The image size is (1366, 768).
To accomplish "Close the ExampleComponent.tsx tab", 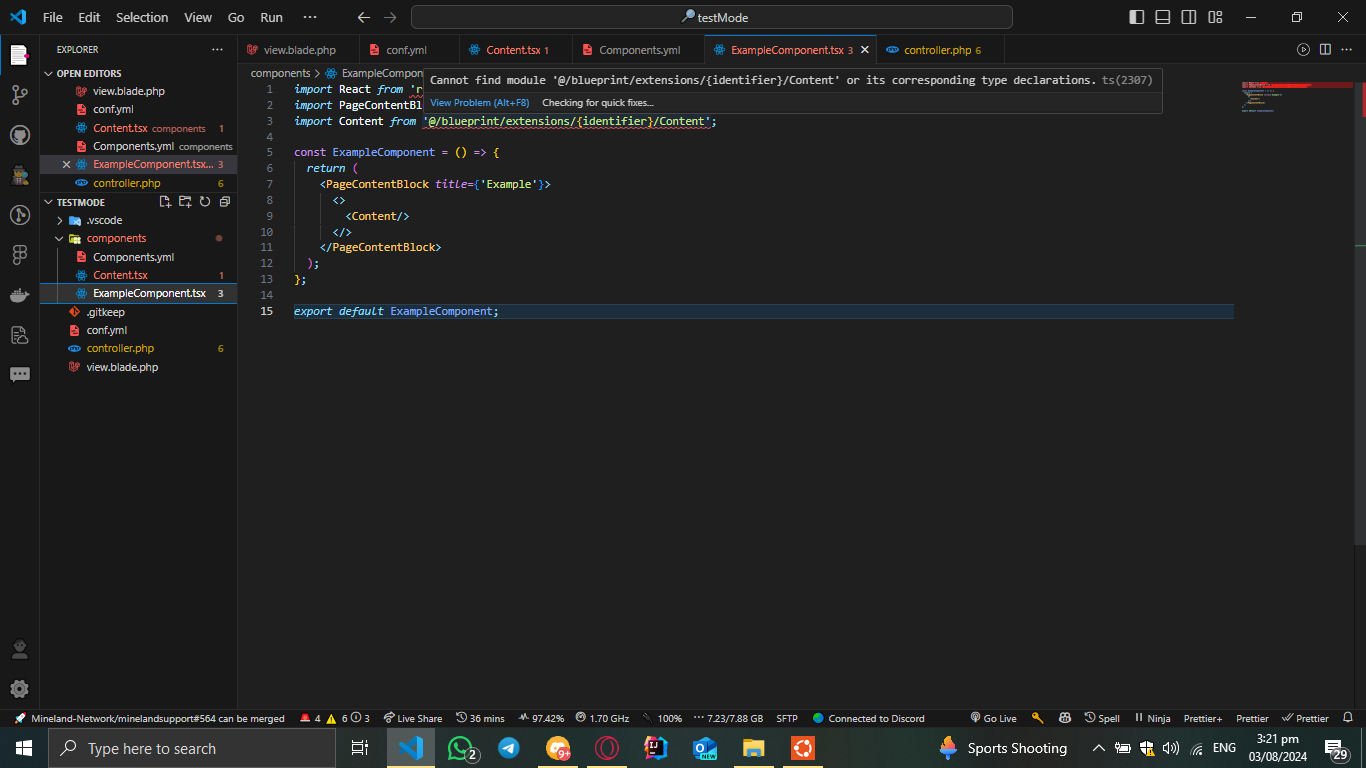I will pos(865,50).
